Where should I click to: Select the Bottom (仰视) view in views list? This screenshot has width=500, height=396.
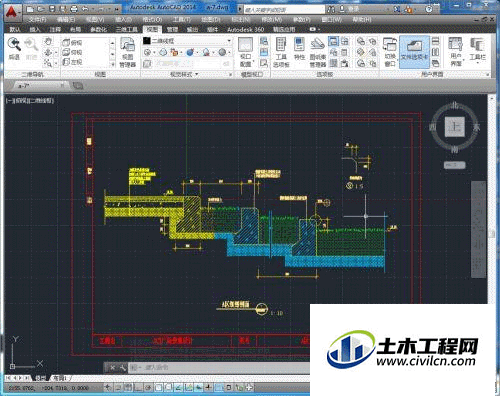72,52
